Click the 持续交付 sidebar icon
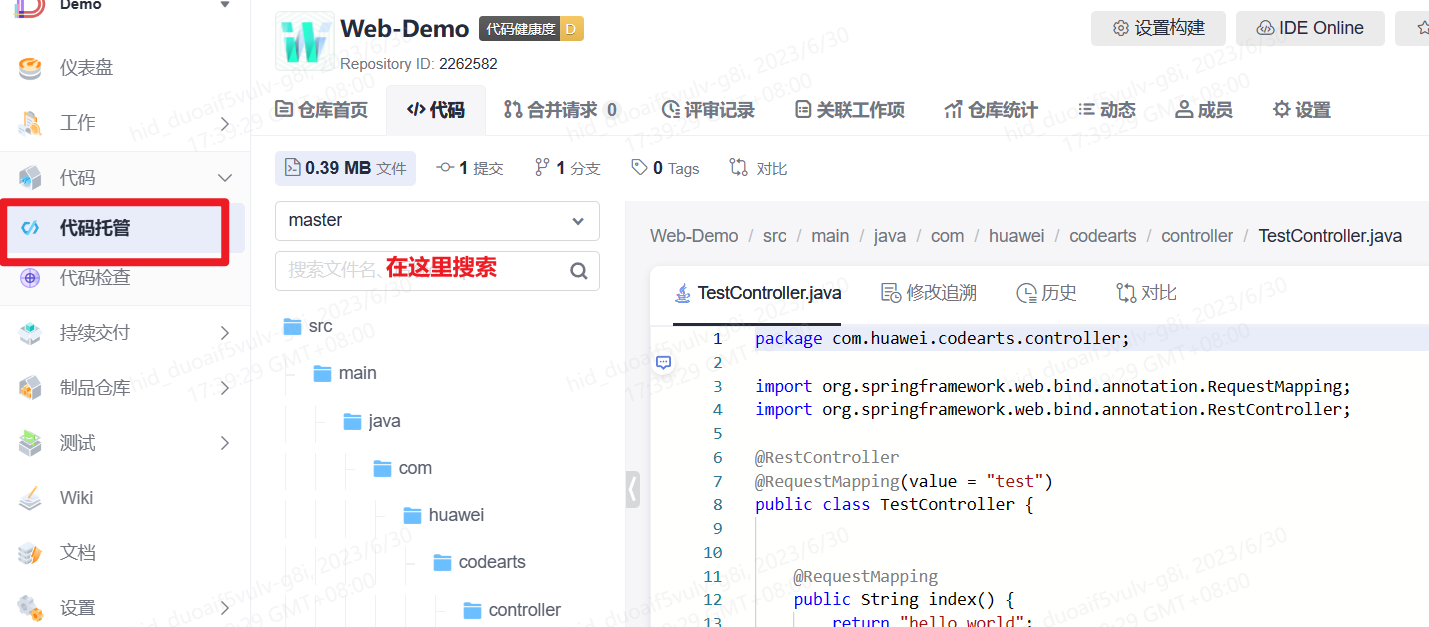The image size is (1429, 627). click(31, 333)
